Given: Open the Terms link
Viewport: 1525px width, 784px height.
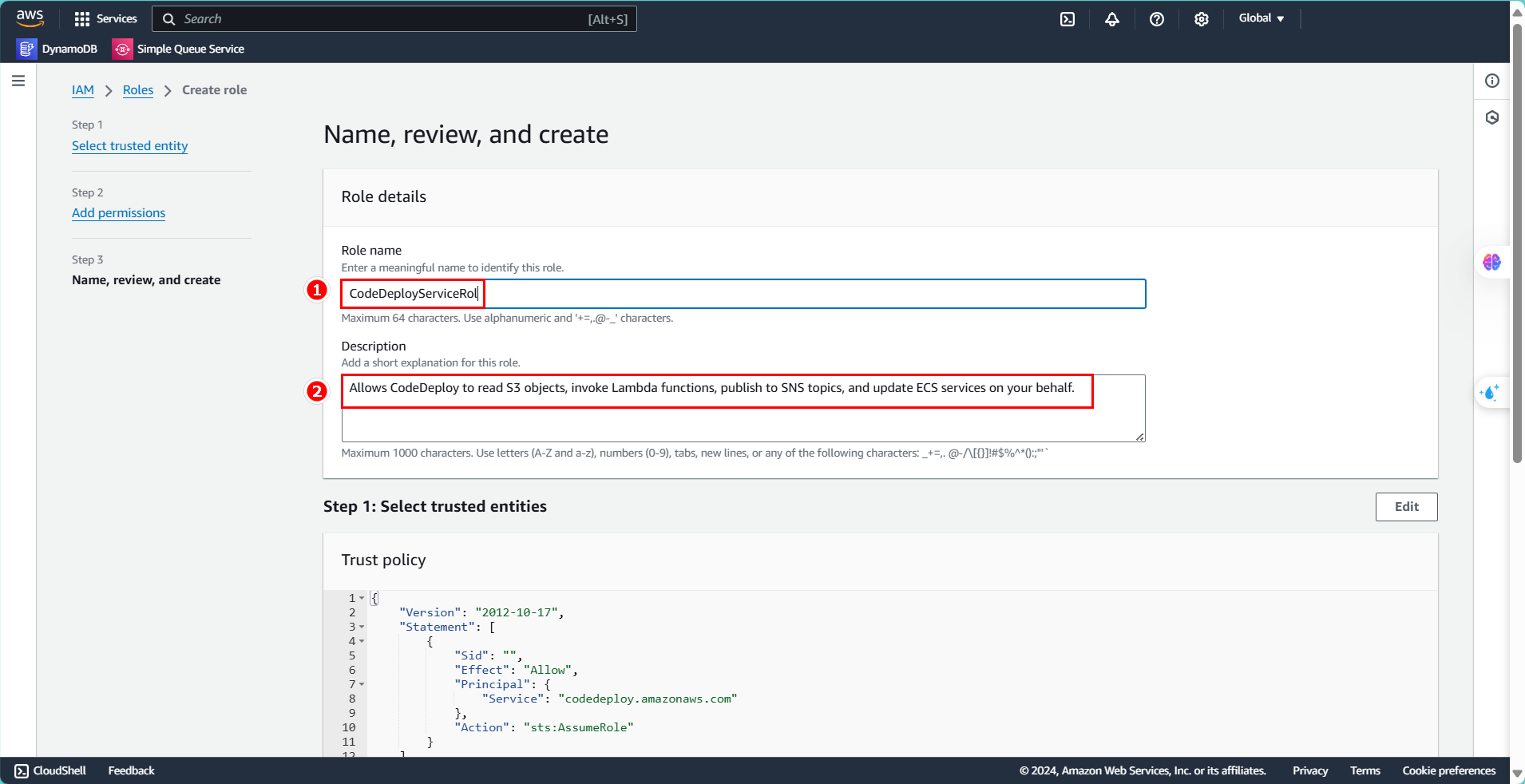Looking at the screenshot, I should click(x=1365, y=771).
